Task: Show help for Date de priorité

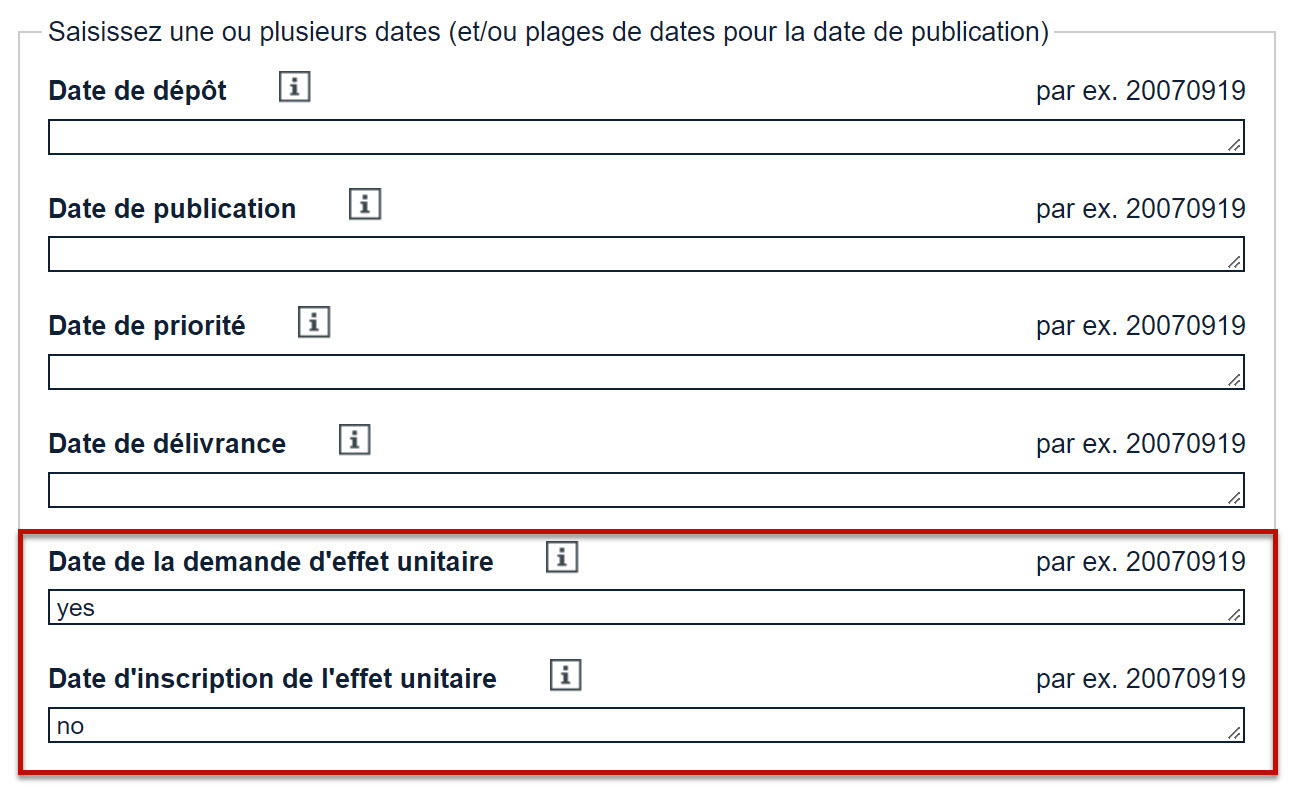Action: click(x=314, y=323)
